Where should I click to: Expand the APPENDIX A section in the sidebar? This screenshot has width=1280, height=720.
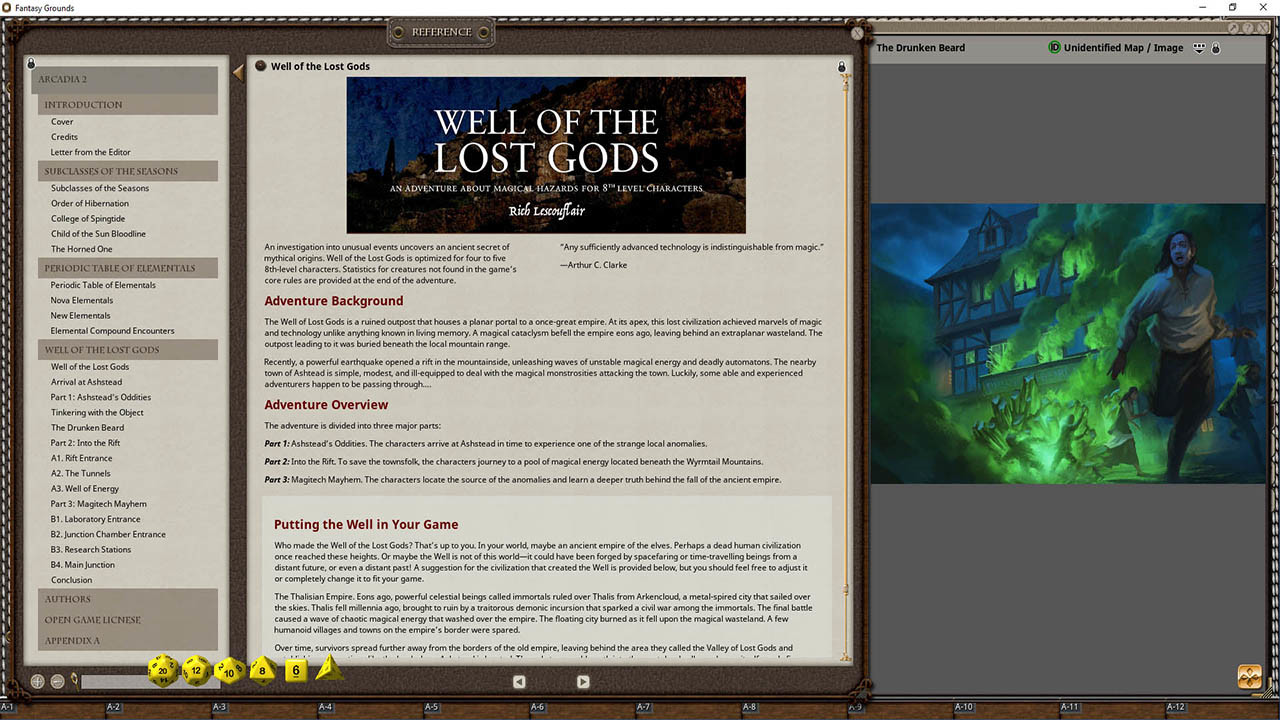[73, 640]
